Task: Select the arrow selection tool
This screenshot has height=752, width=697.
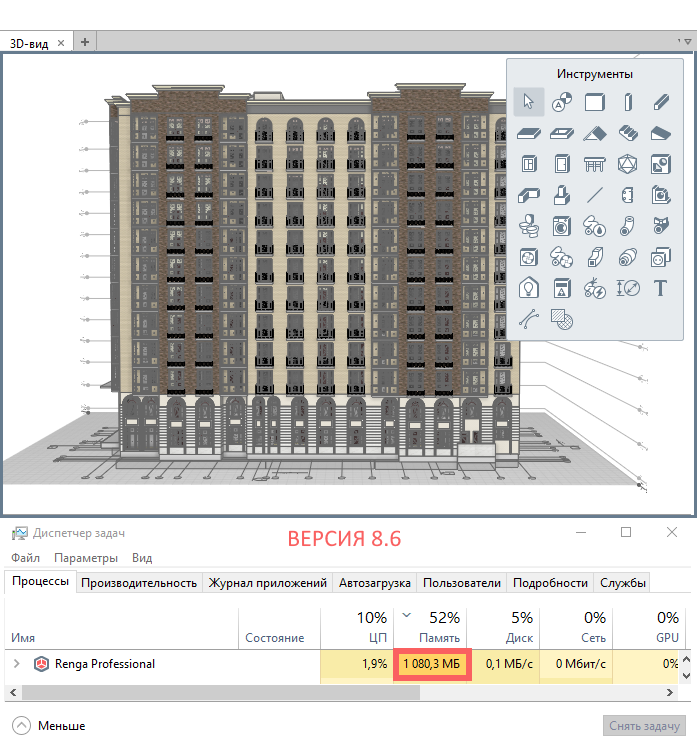Action: [529, 101]
